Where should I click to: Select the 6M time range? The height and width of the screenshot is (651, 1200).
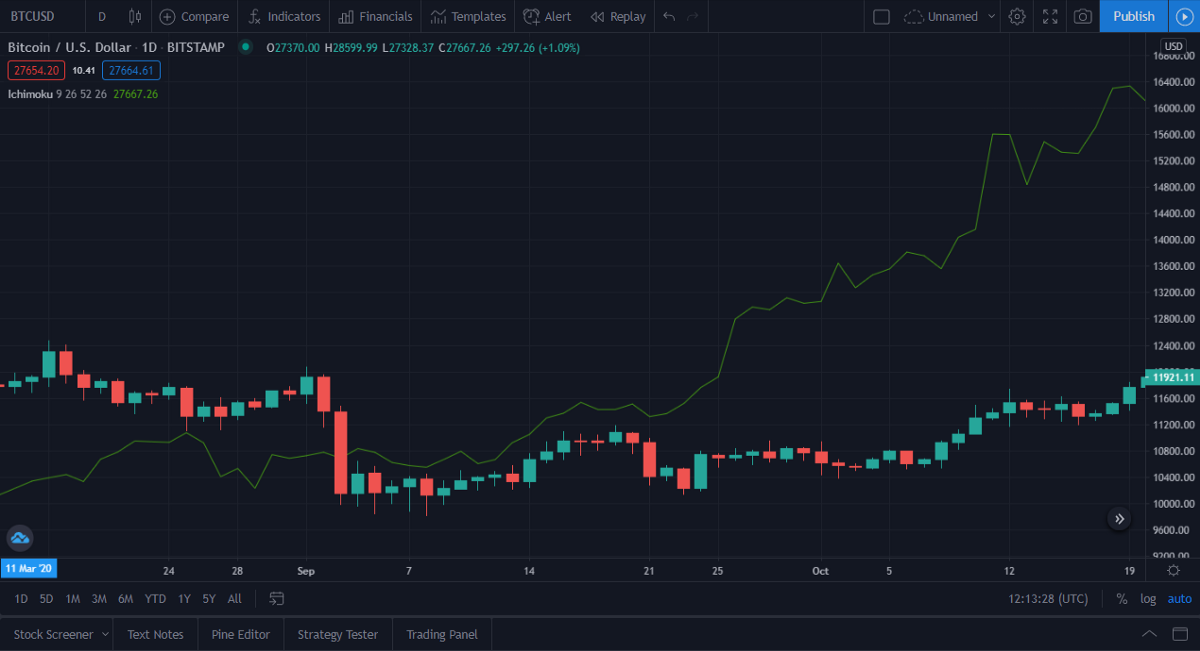[125, 598]
